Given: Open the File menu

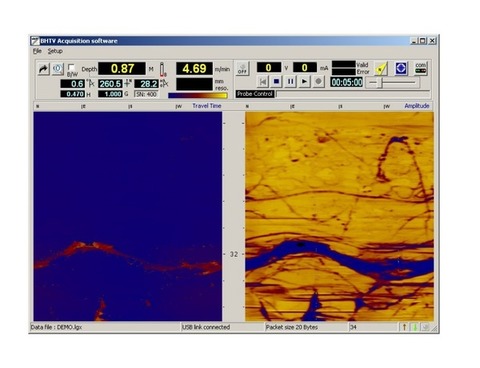Looking at the screenshot, I should (x=37, y=51).
